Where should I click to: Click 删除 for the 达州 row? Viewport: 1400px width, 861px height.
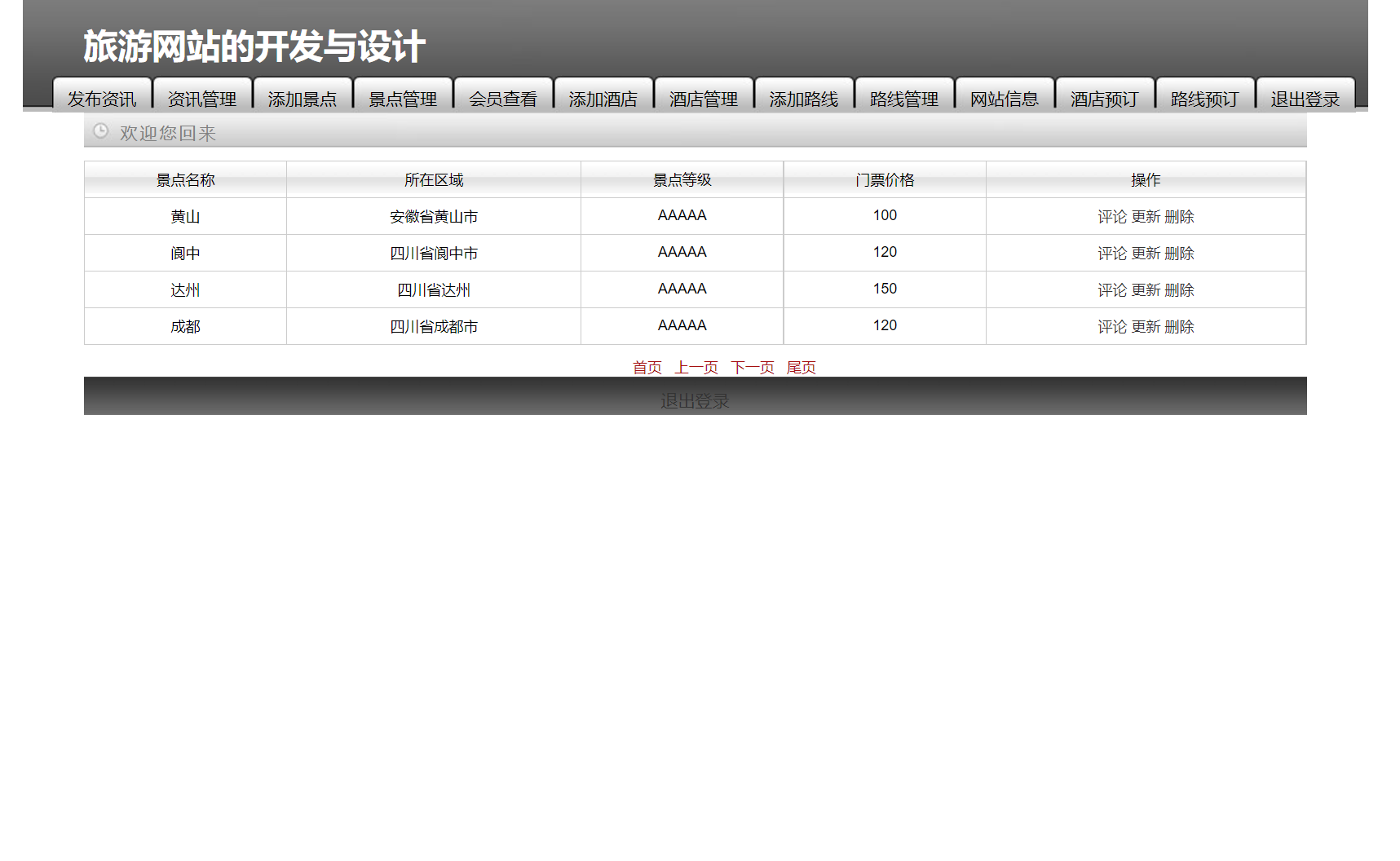pos(1179,290)
